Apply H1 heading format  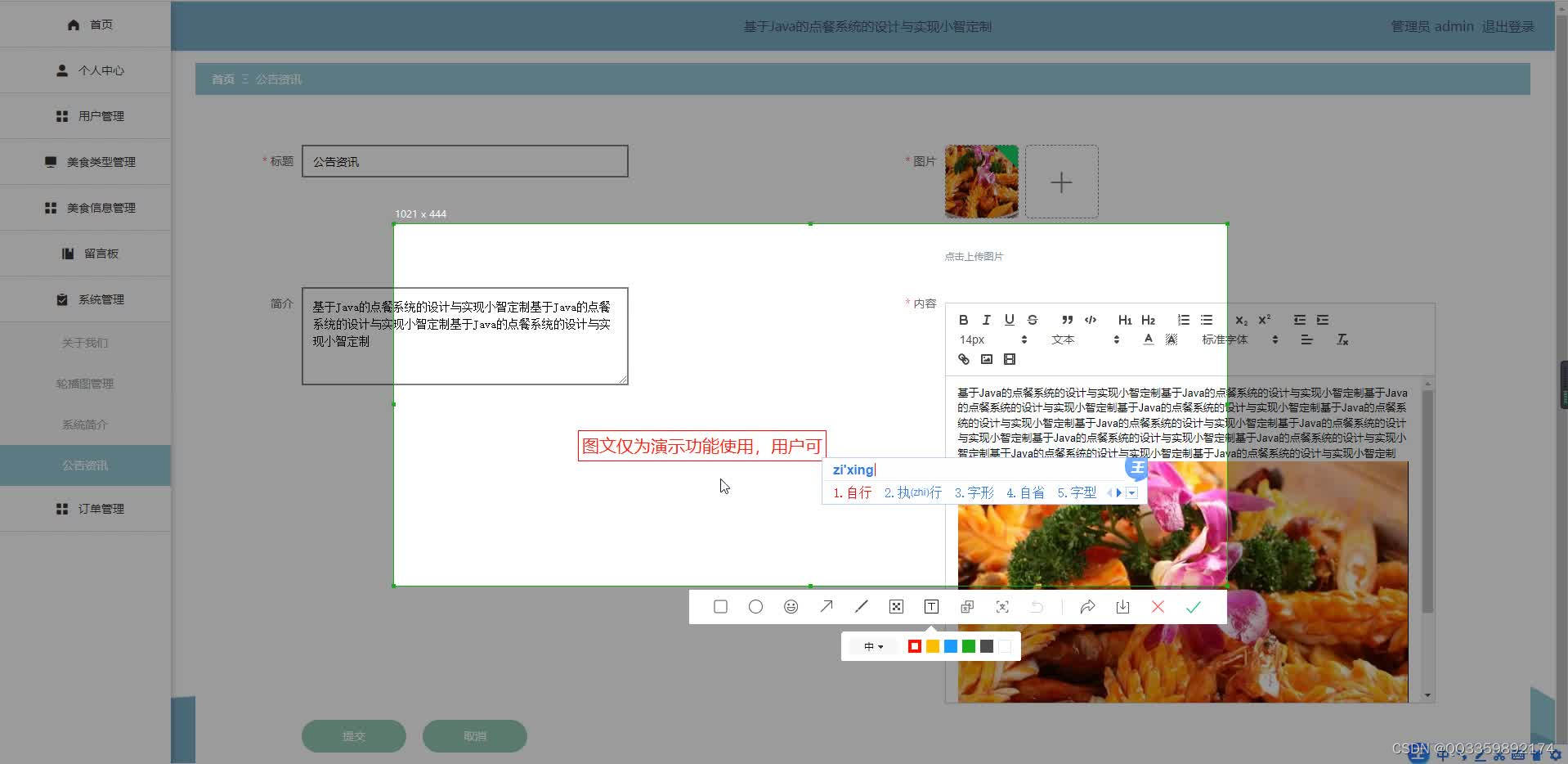[x=1125, y=320]
